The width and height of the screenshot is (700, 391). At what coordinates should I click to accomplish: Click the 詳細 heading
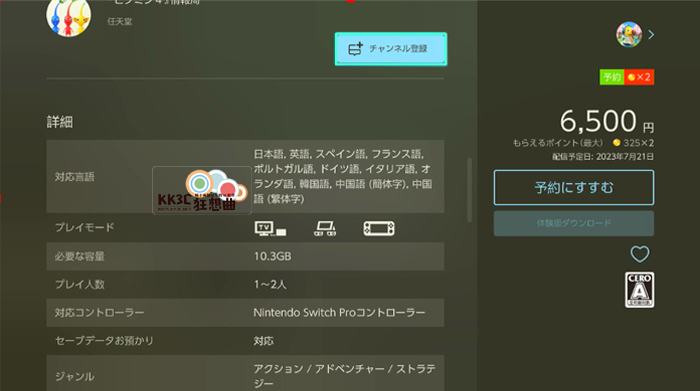pyautogui.click(x=60, y=122)
